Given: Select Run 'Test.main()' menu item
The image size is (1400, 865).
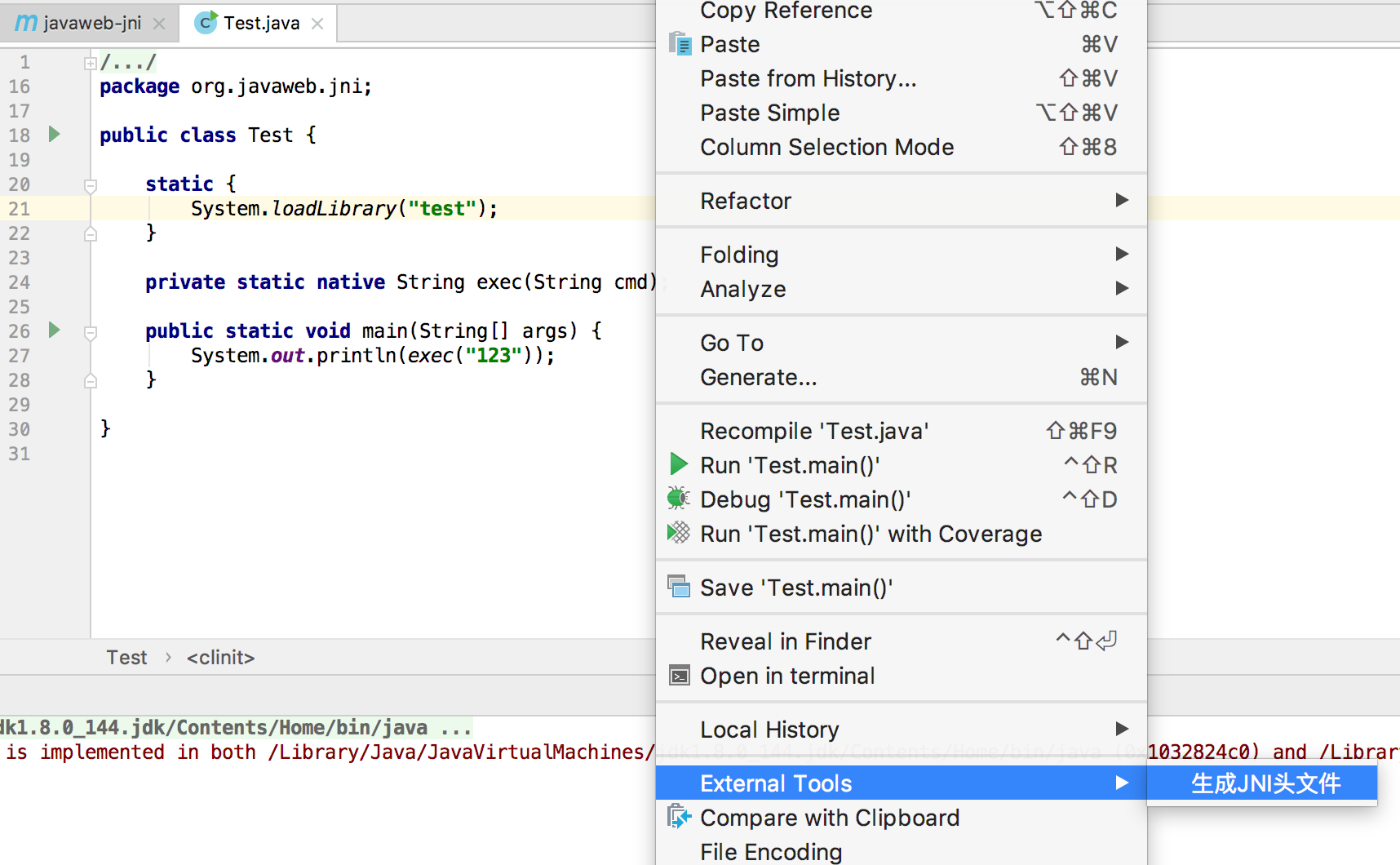Looking at the screenshot, I should (901, 465).
